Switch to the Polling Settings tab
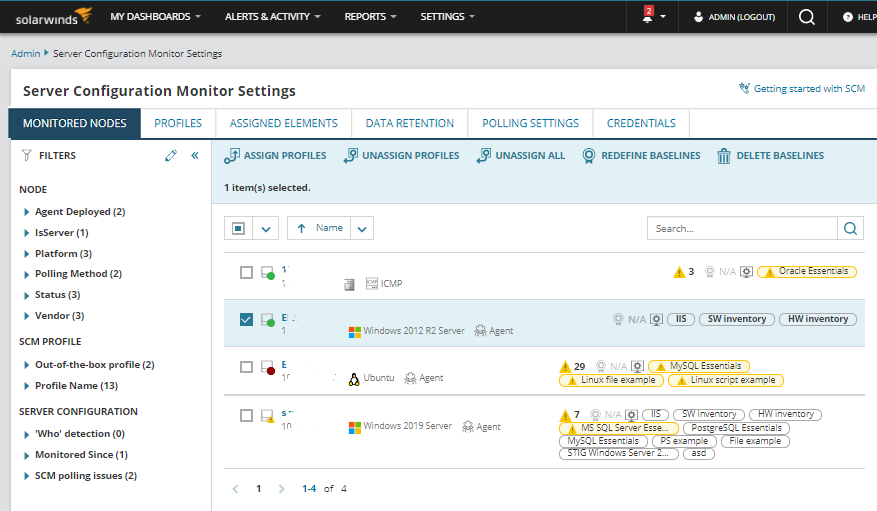This screenshot has height=511, width=877. 530,123
